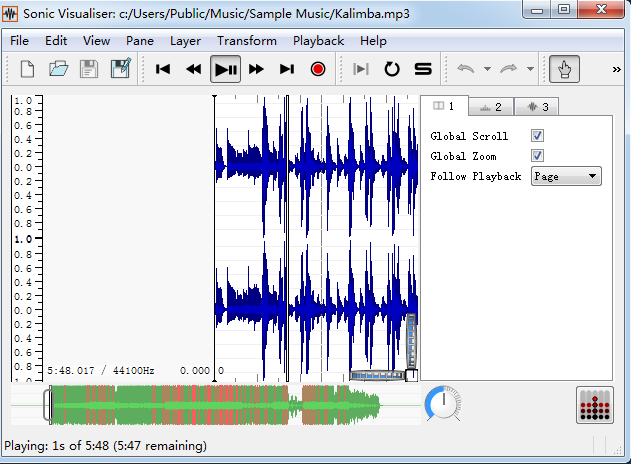Toggle Solo Current Pane button
The height and width of the screenshot is (464, 631).
point(423,69)
